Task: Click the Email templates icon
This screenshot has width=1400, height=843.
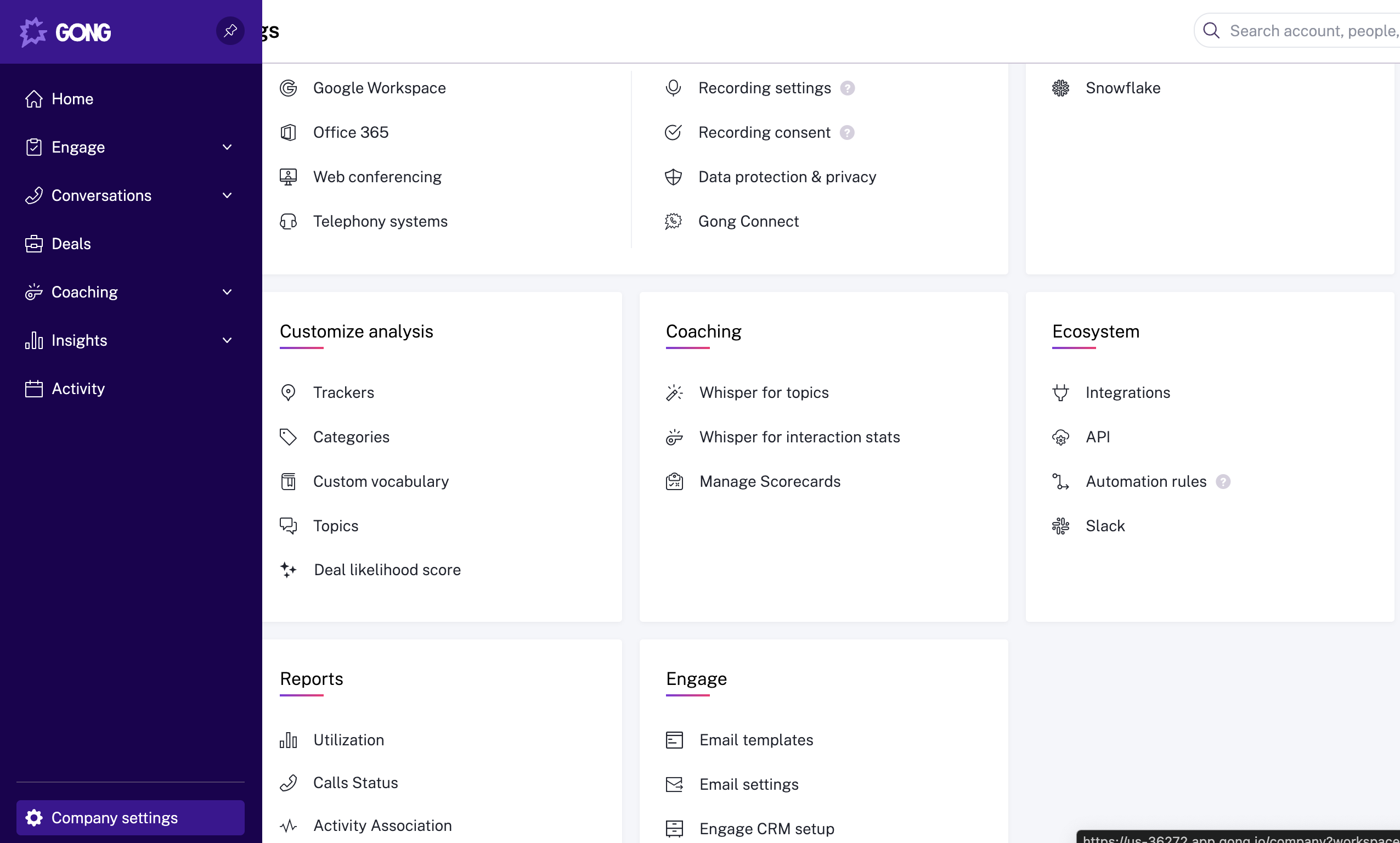Action: 674,740
